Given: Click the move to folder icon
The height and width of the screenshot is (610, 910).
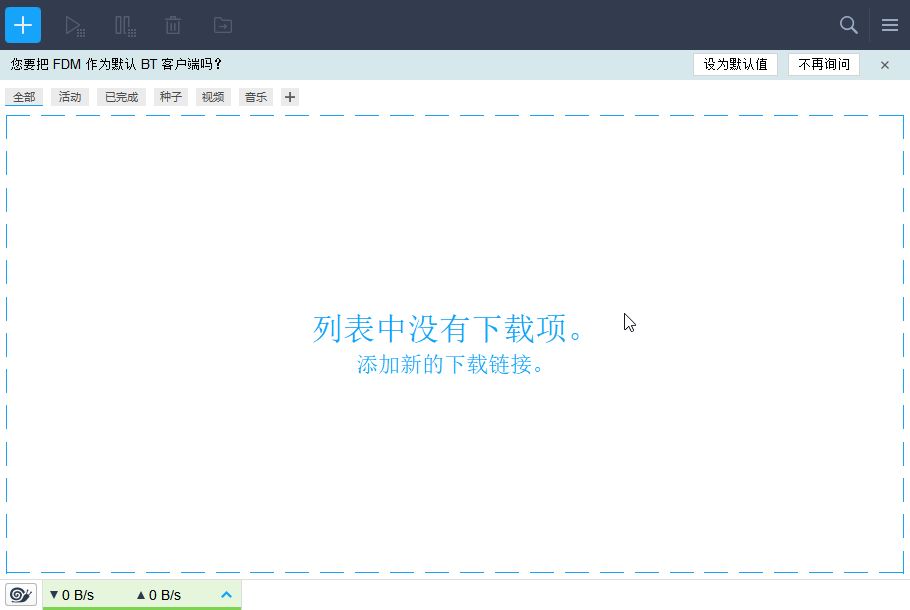Looking at the screenshot, I should click(x=223, y=26).
